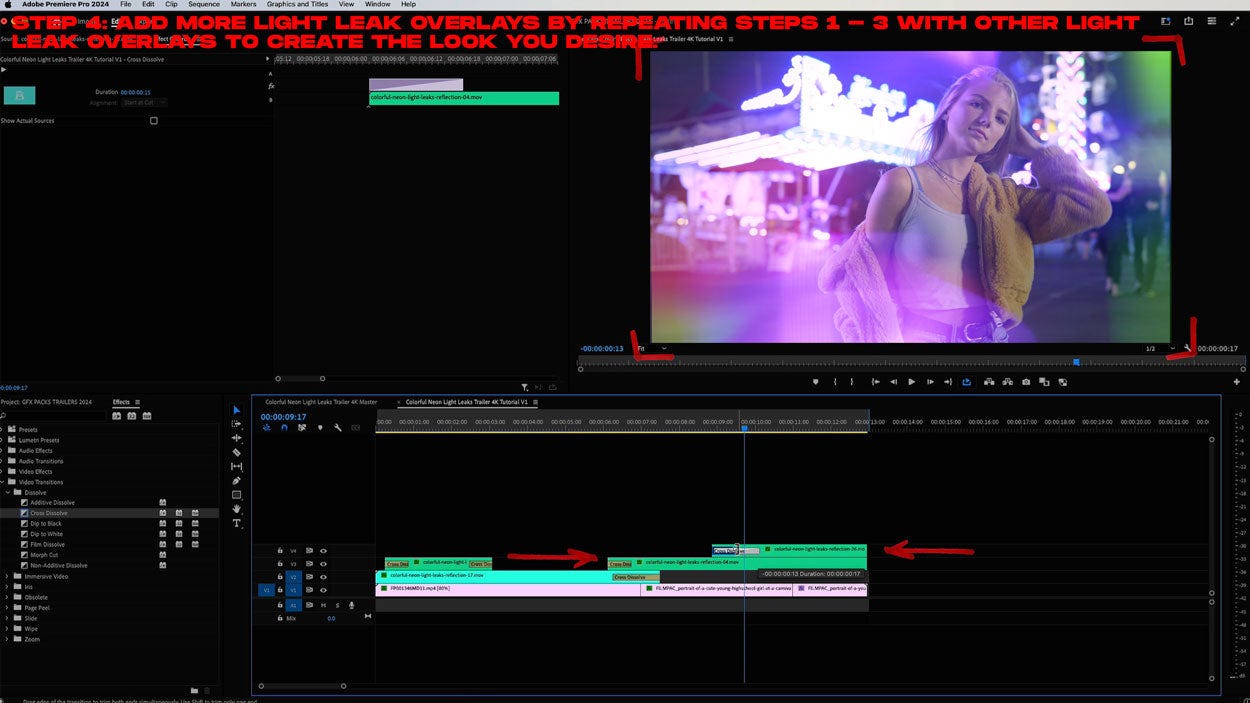The image size is (1250, 703).
Task: Select the Pen tool
Action: [x=236, y=481]
